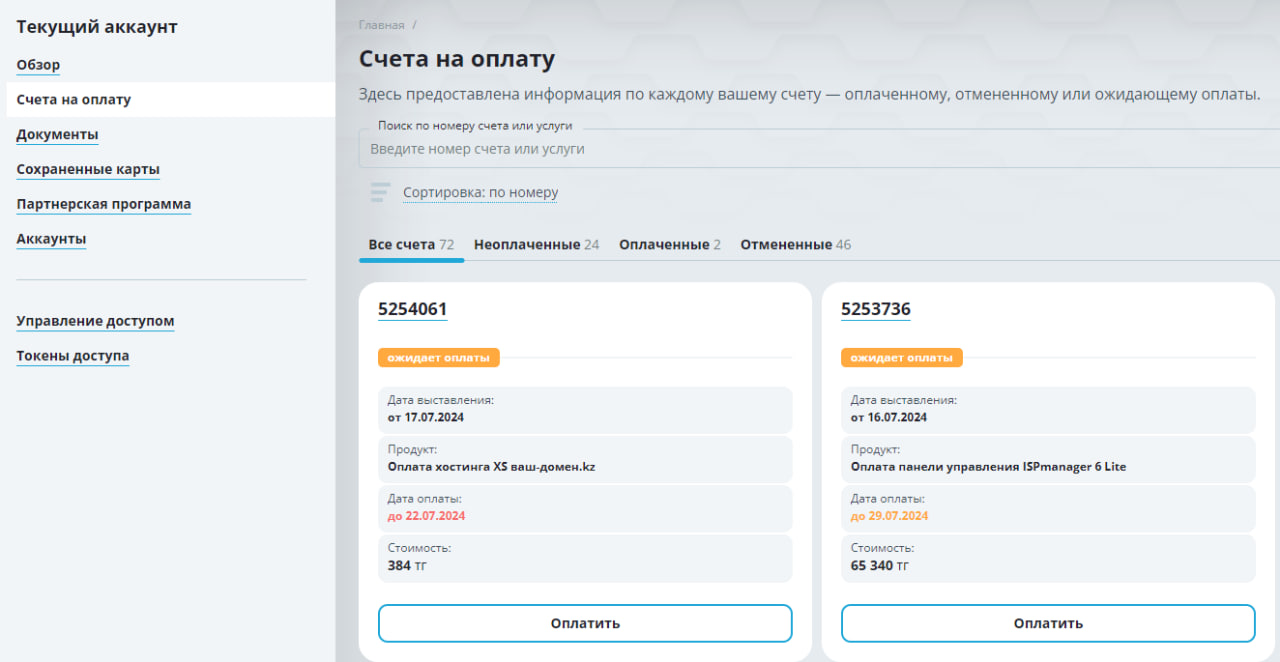Image resolution: width=1280 pixels, height=662 pixels.
Task: Pay the 384 тг hosting invoice
Action: (585, 623)
